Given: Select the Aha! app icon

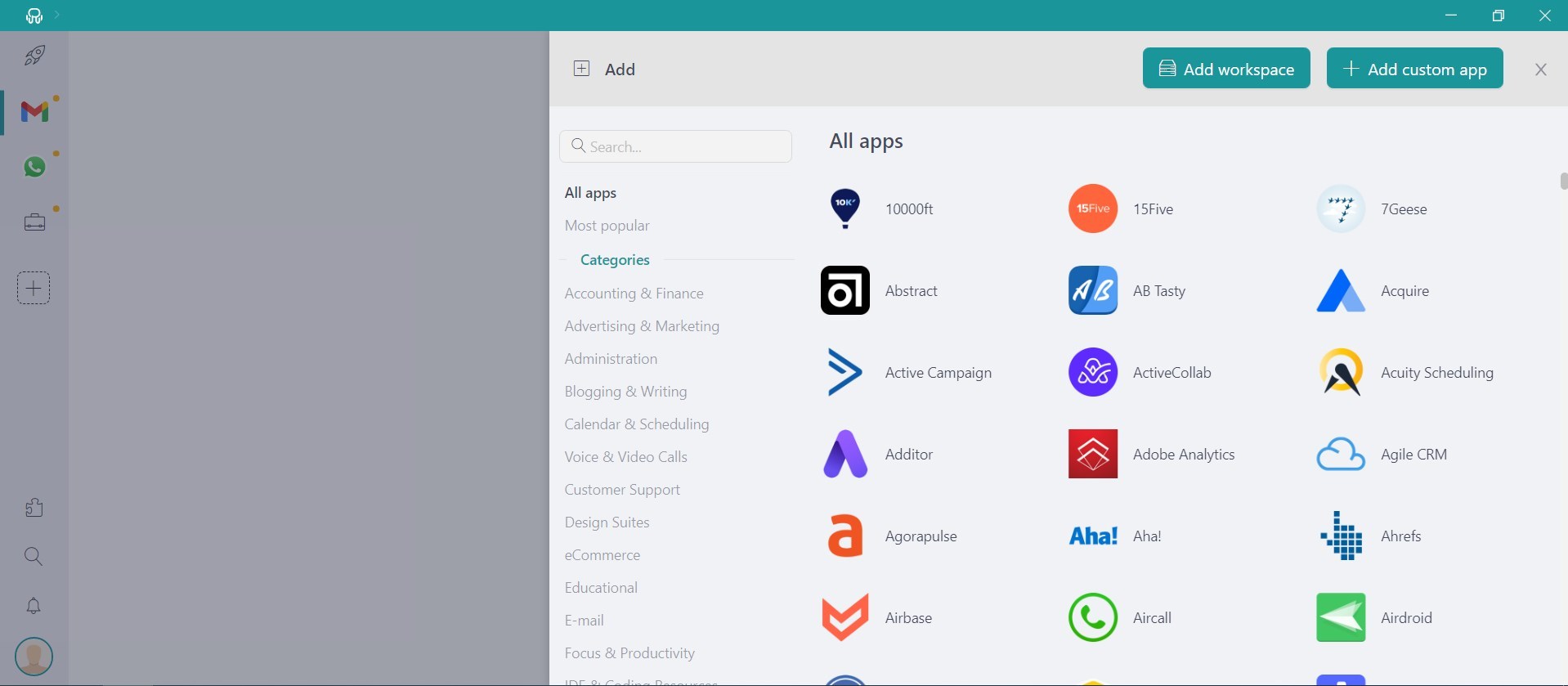Looking at the screenshot, I should [x=1093, y=536].
